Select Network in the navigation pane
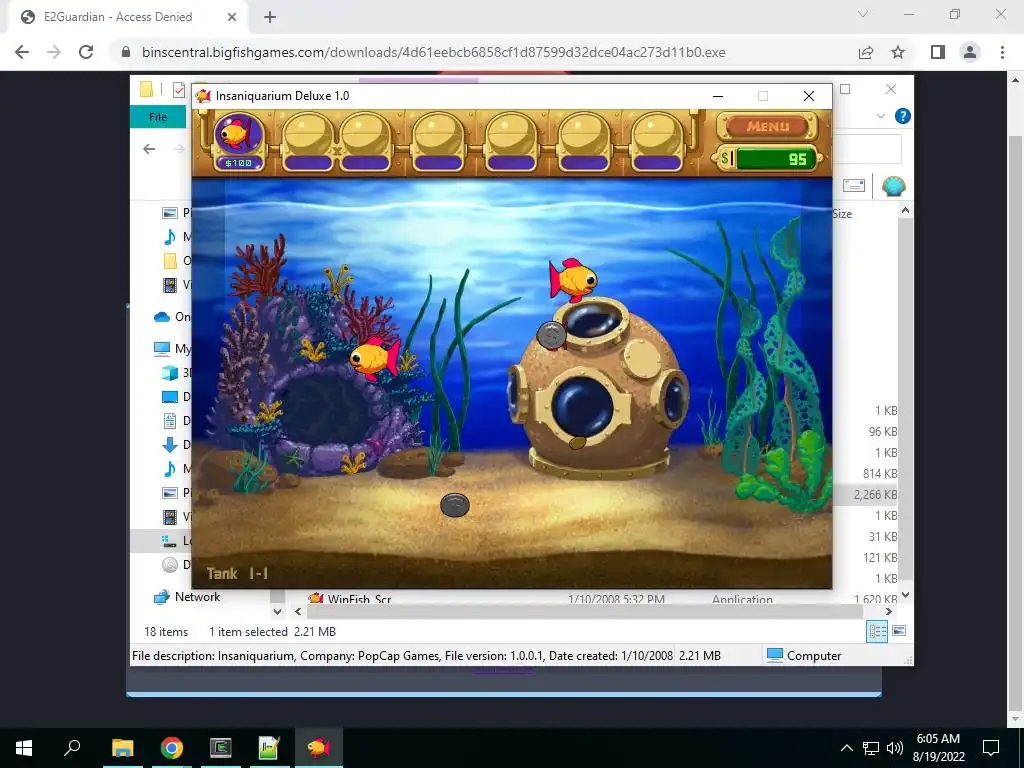This screenshot has height=768, width=1024. coord(187,597)
